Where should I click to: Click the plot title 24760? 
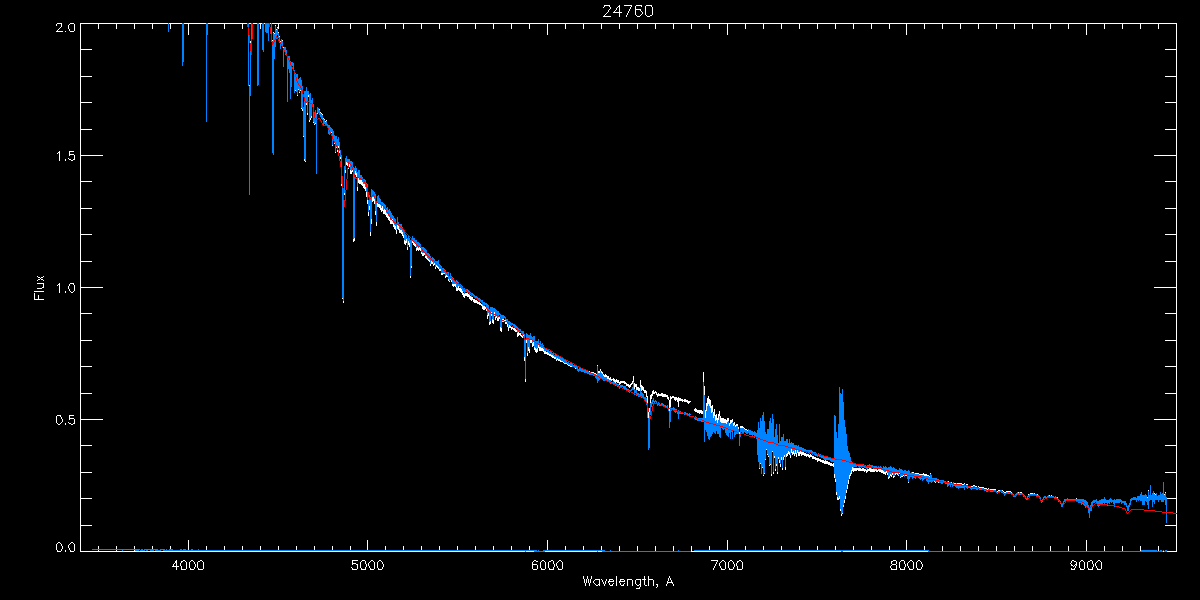click(x=628, y=11)
